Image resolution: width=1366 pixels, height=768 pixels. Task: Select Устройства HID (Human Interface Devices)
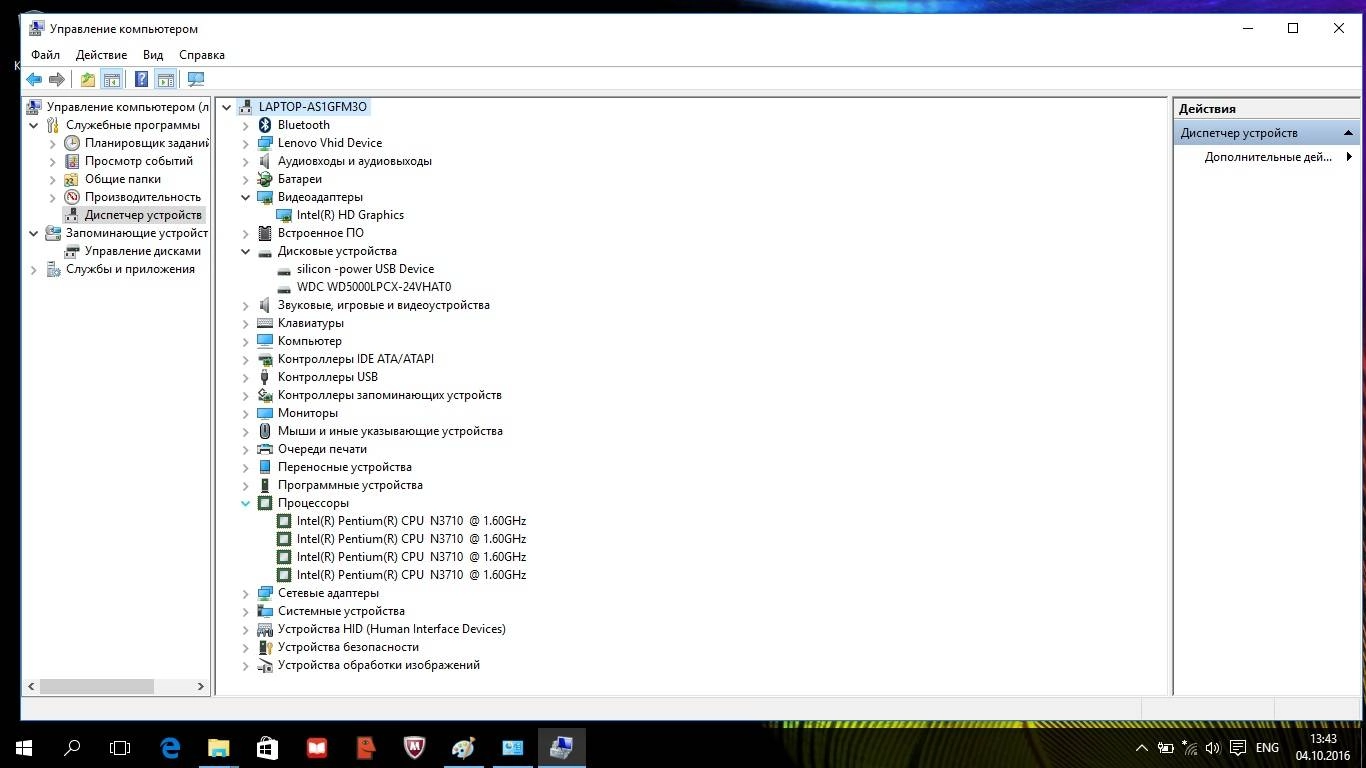point(392,629)
